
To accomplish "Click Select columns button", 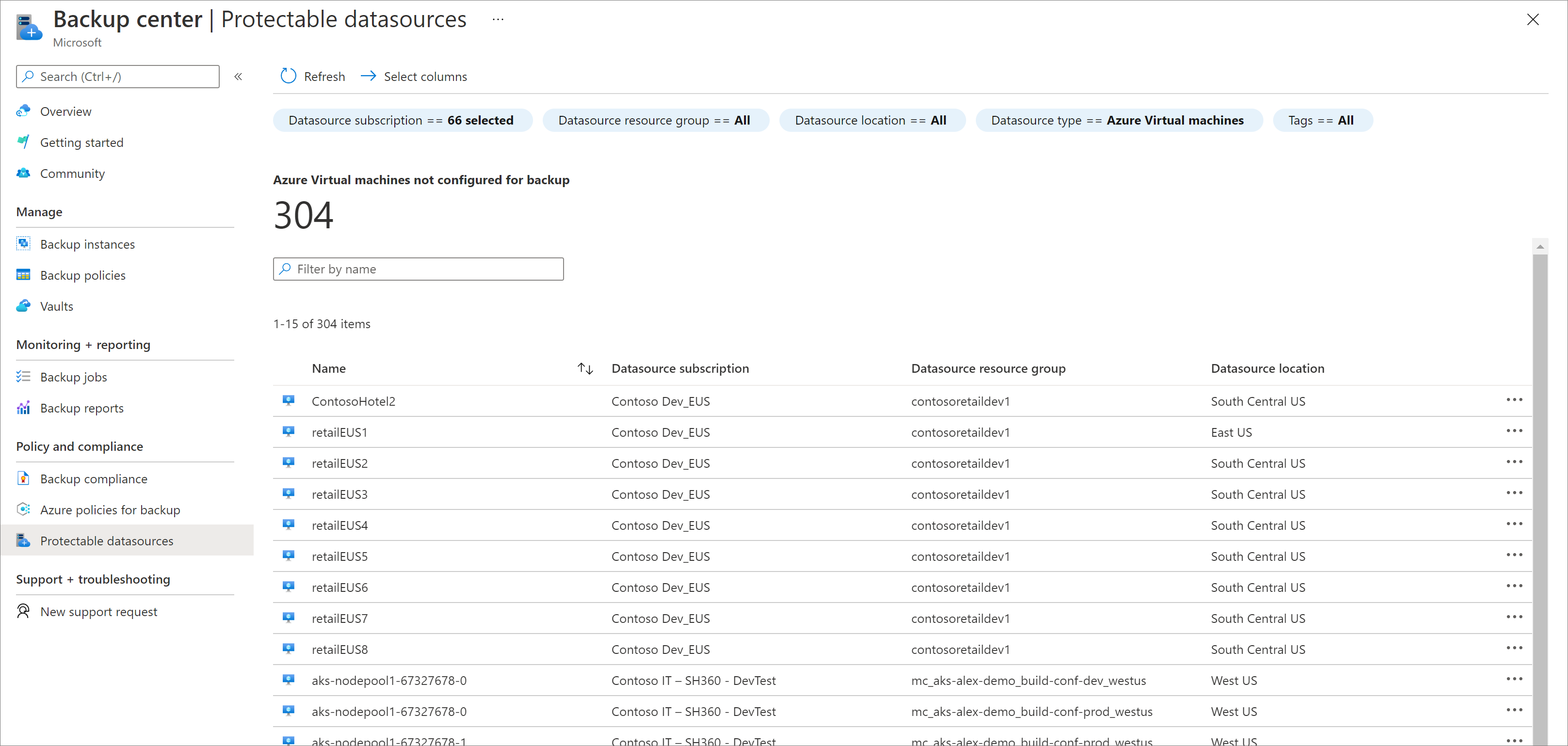I will (x=415, y=76).
